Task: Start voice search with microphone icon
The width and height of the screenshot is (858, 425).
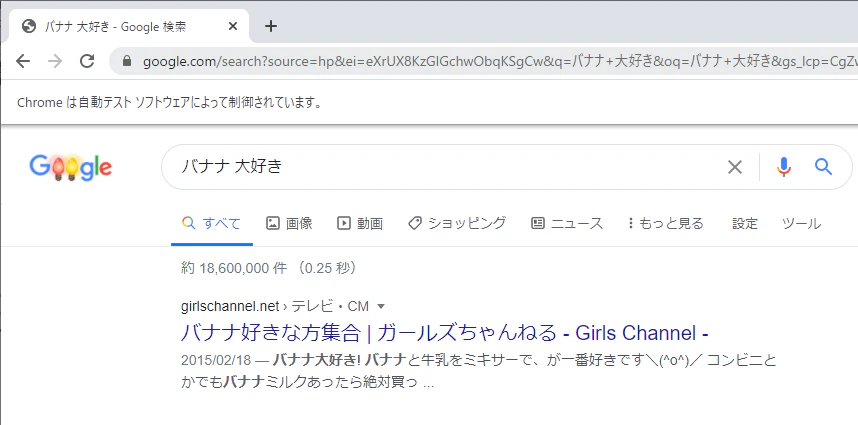Action: point(784,167)
